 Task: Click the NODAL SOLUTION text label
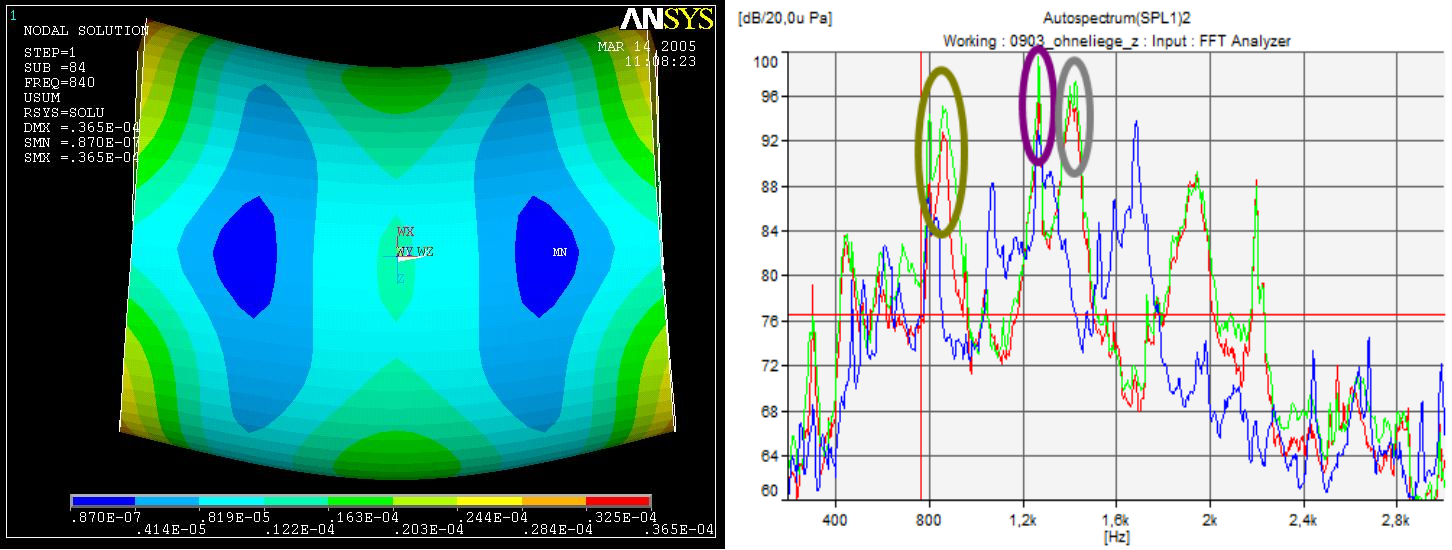coord(85,31)
